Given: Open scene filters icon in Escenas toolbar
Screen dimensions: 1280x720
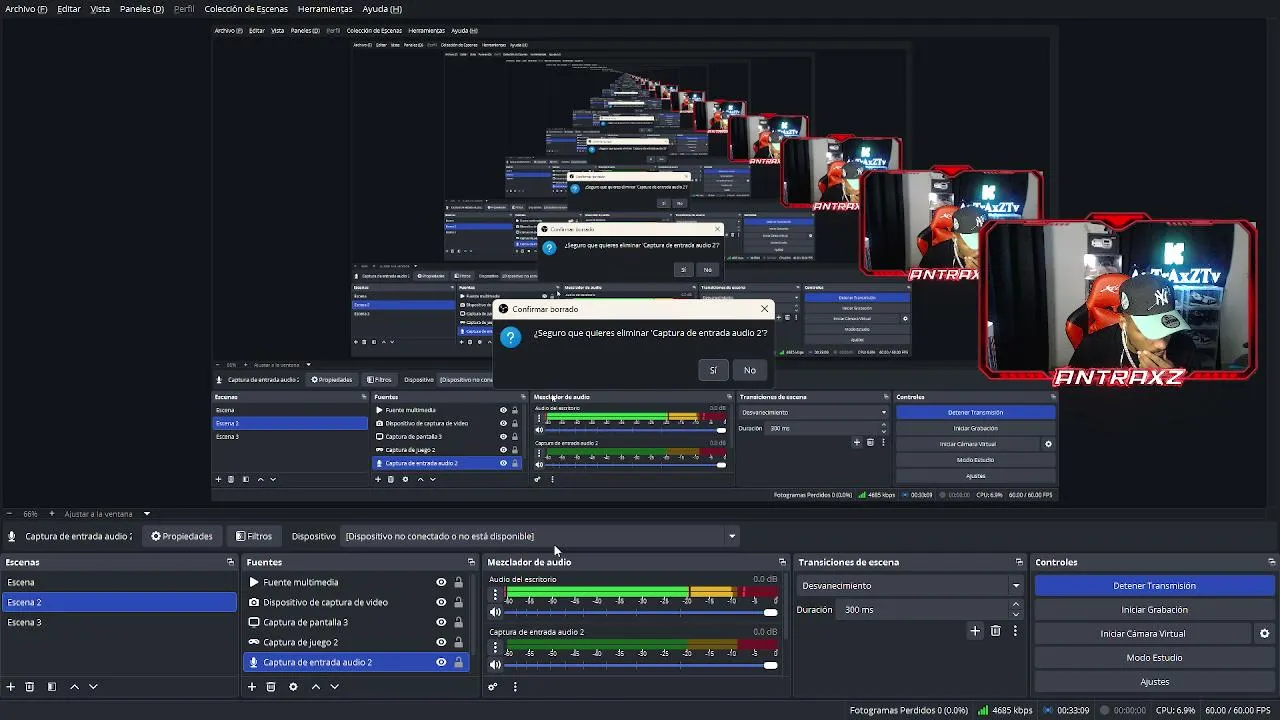Looking at the screenshot, I should tap(52, 687).
